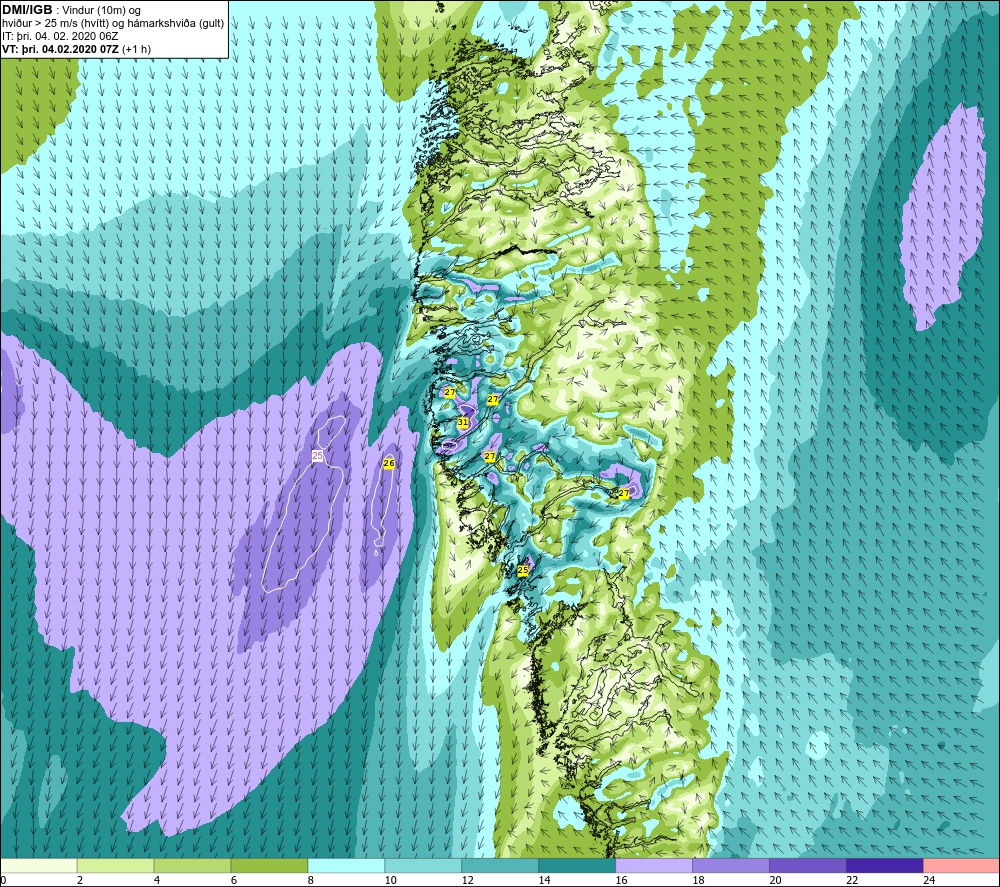Click the "12" value on the color scale

coord(467,880)
